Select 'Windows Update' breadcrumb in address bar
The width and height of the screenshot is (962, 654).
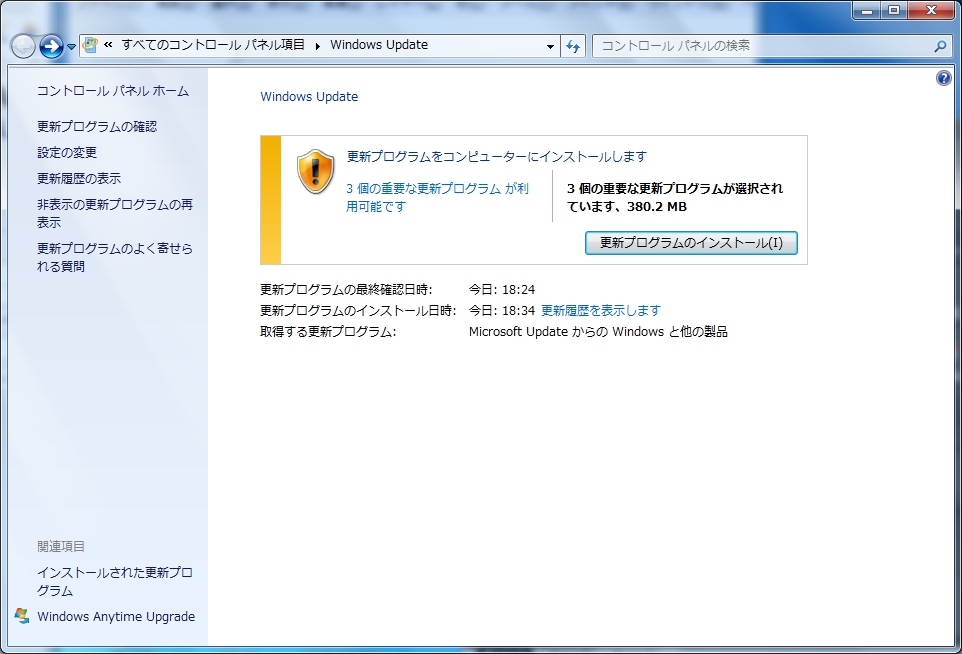(379, 45)
